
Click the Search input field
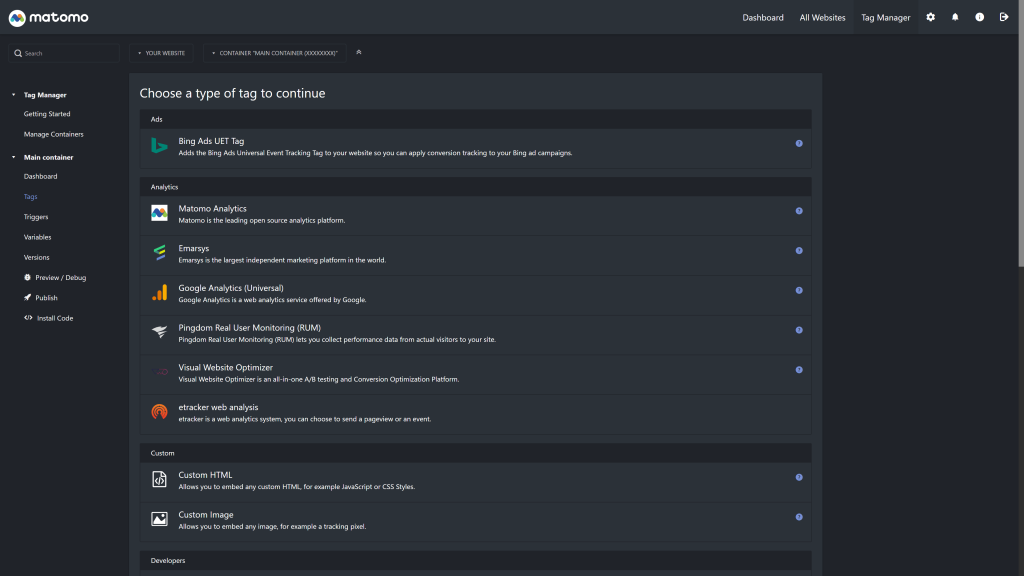(x=64, y=54)
